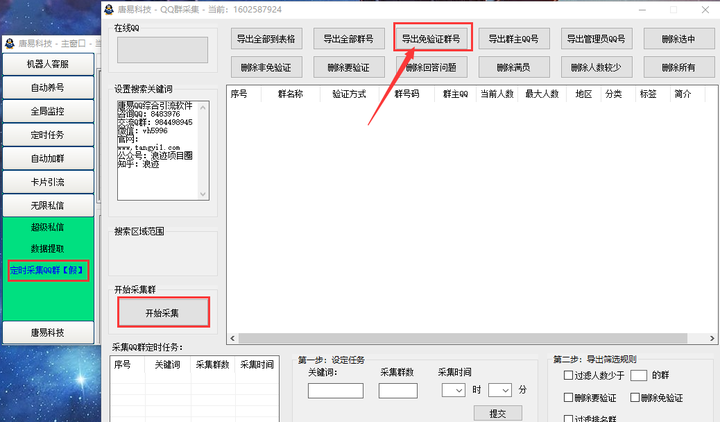Click 验证方式 column header

point(349,94)
